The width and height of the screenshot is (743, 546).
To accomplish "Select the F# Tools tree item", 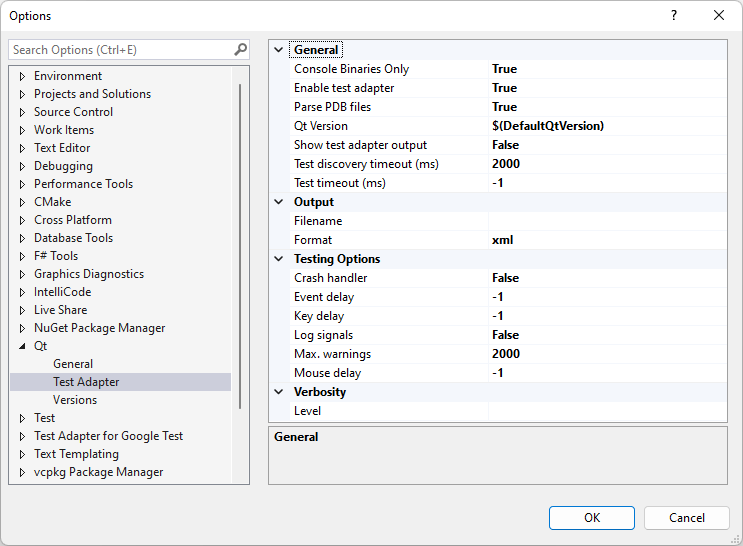I will point(56,256).
